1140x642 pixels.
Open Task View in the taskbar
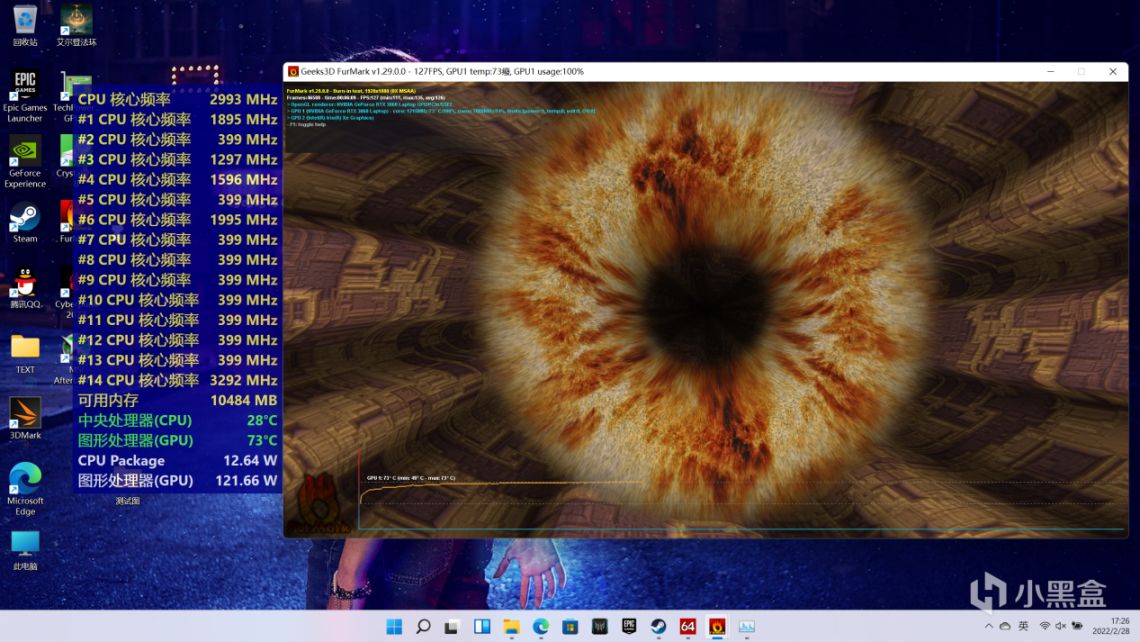[x=452, y=627]
